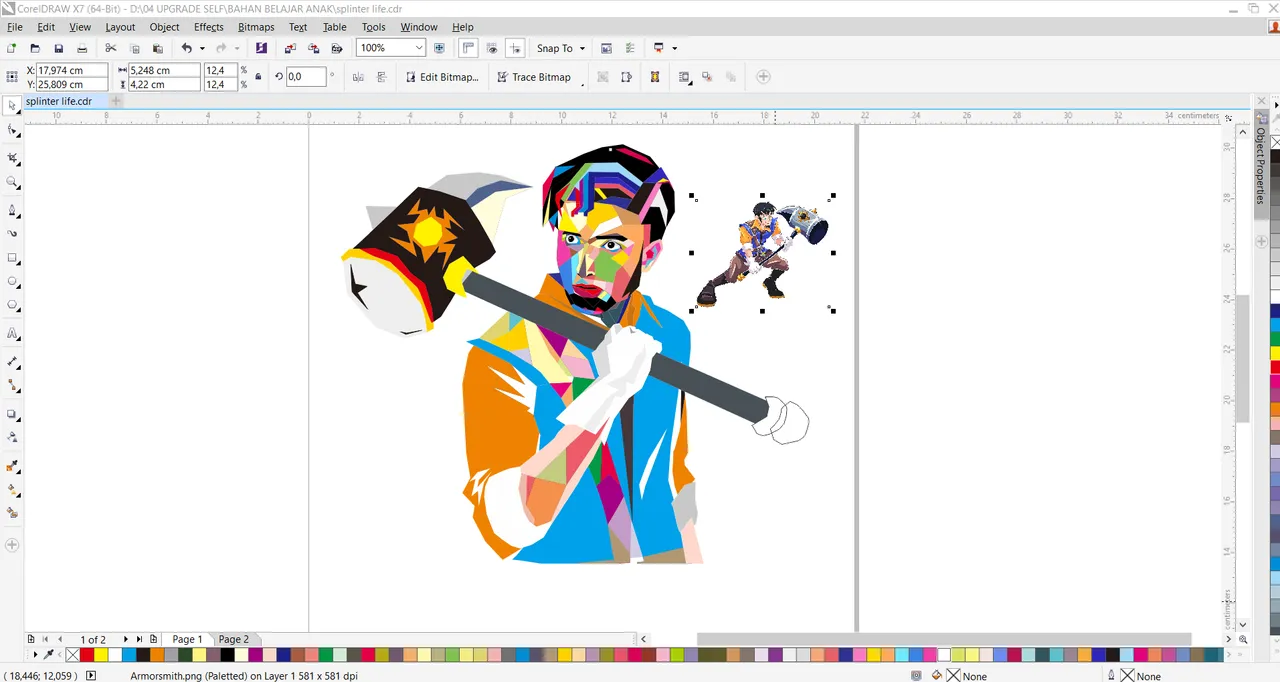The image size is (1280, 682).
Task: Switch to the Page 2 tab
Action: click(233, 639)
